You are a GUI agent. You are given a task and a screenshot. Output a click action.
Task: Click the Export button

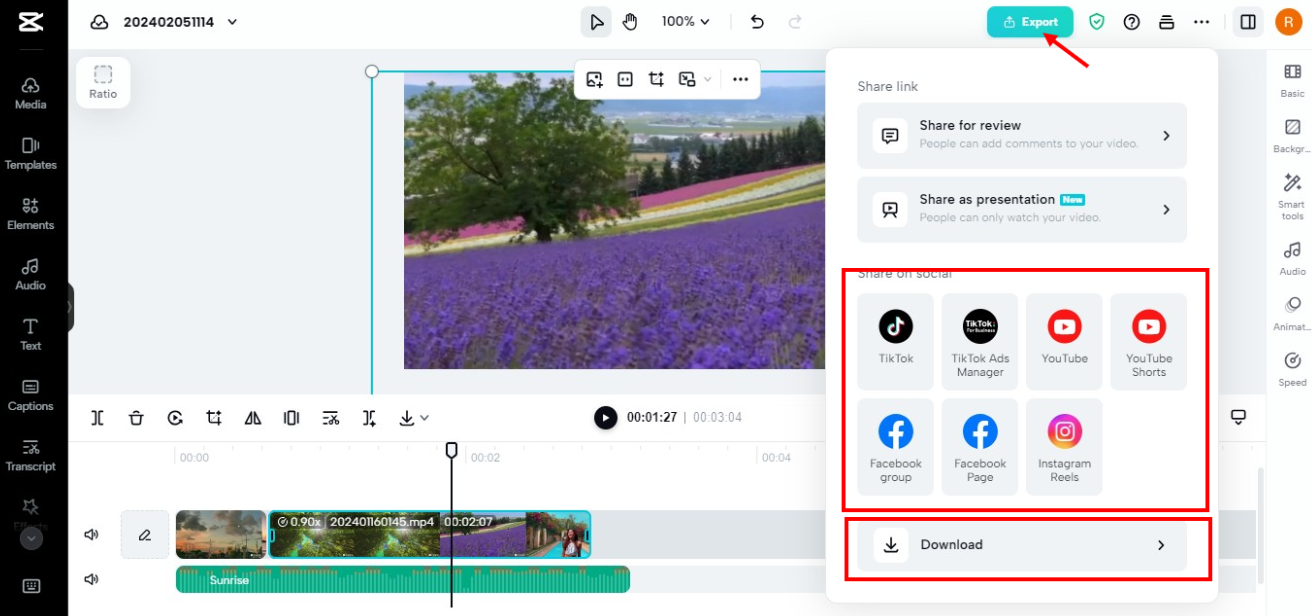1030,22
